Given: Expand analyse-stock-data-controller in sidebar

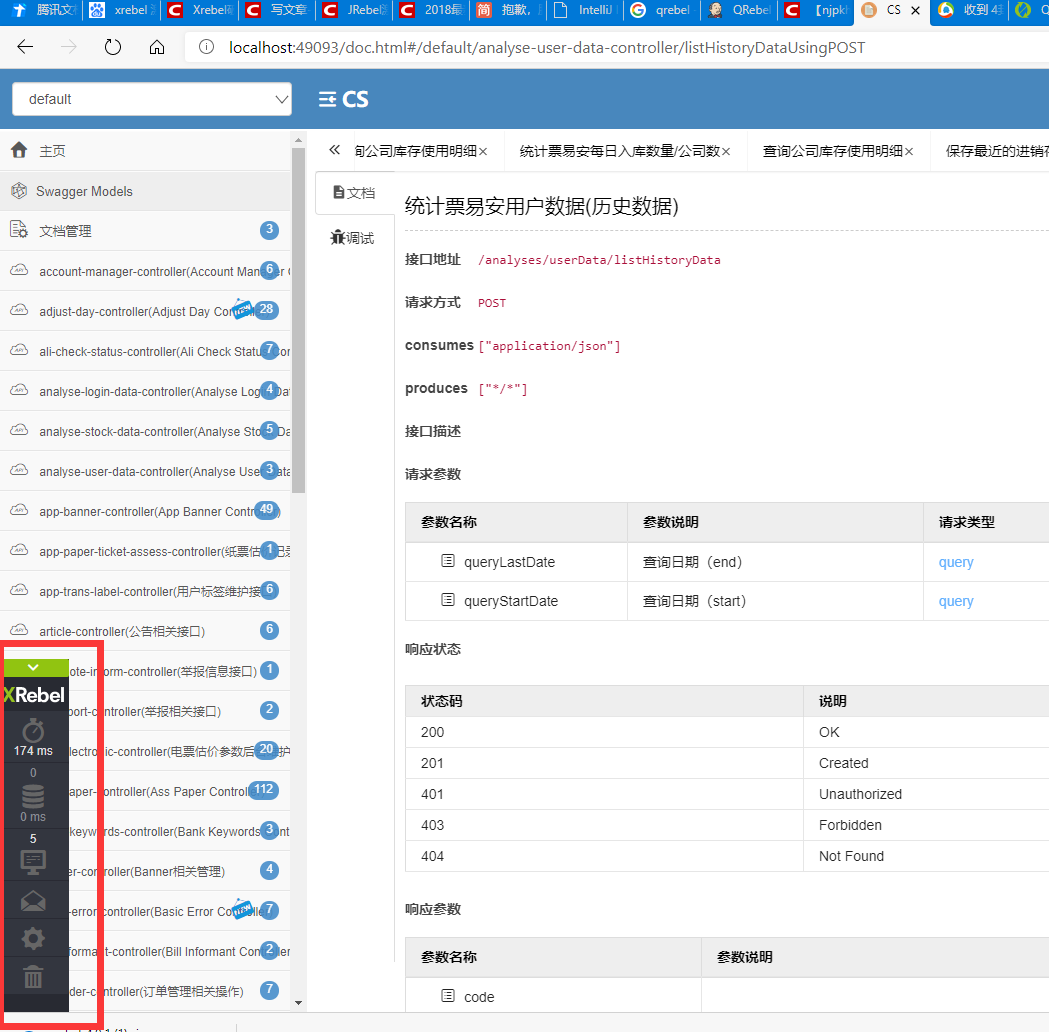Looking at the screenshot, I should [x=146, y=431].
